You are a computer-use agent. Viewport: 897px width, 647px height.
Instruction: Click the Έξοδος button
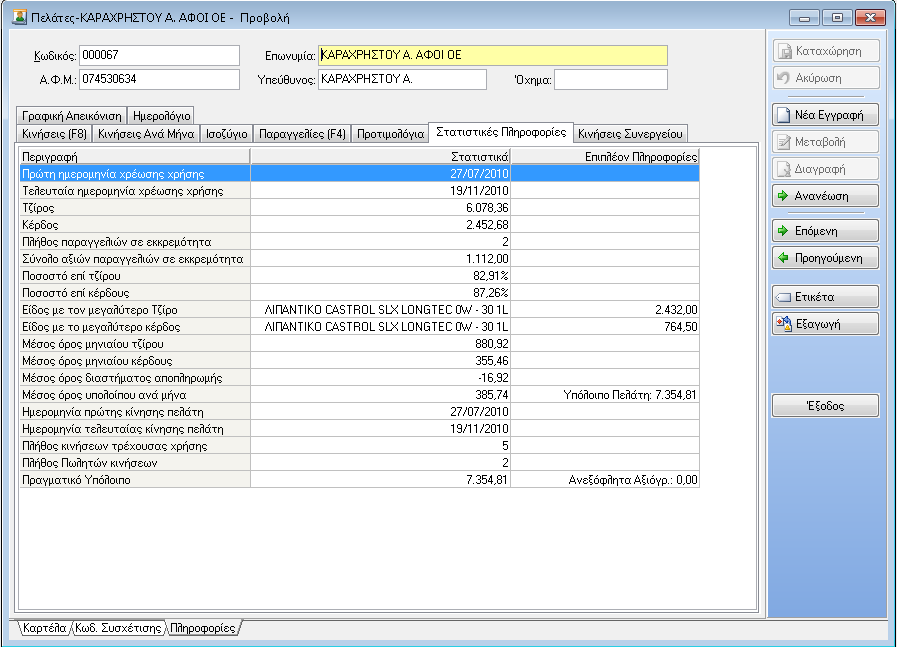(825, 406)
